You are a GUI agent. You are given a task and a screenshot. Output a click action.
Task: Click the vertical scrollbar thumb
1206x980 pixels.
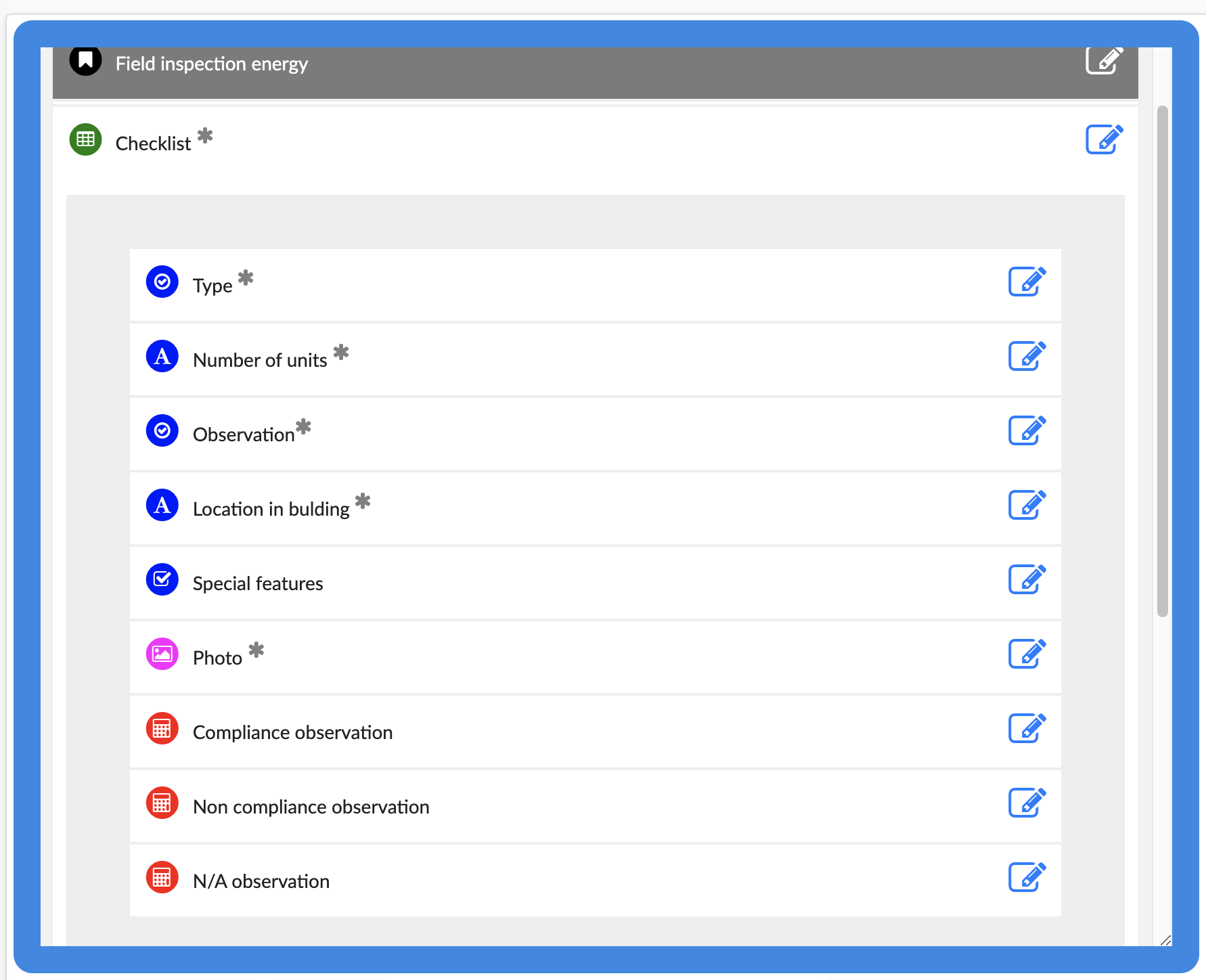(x=1162, y=361)
